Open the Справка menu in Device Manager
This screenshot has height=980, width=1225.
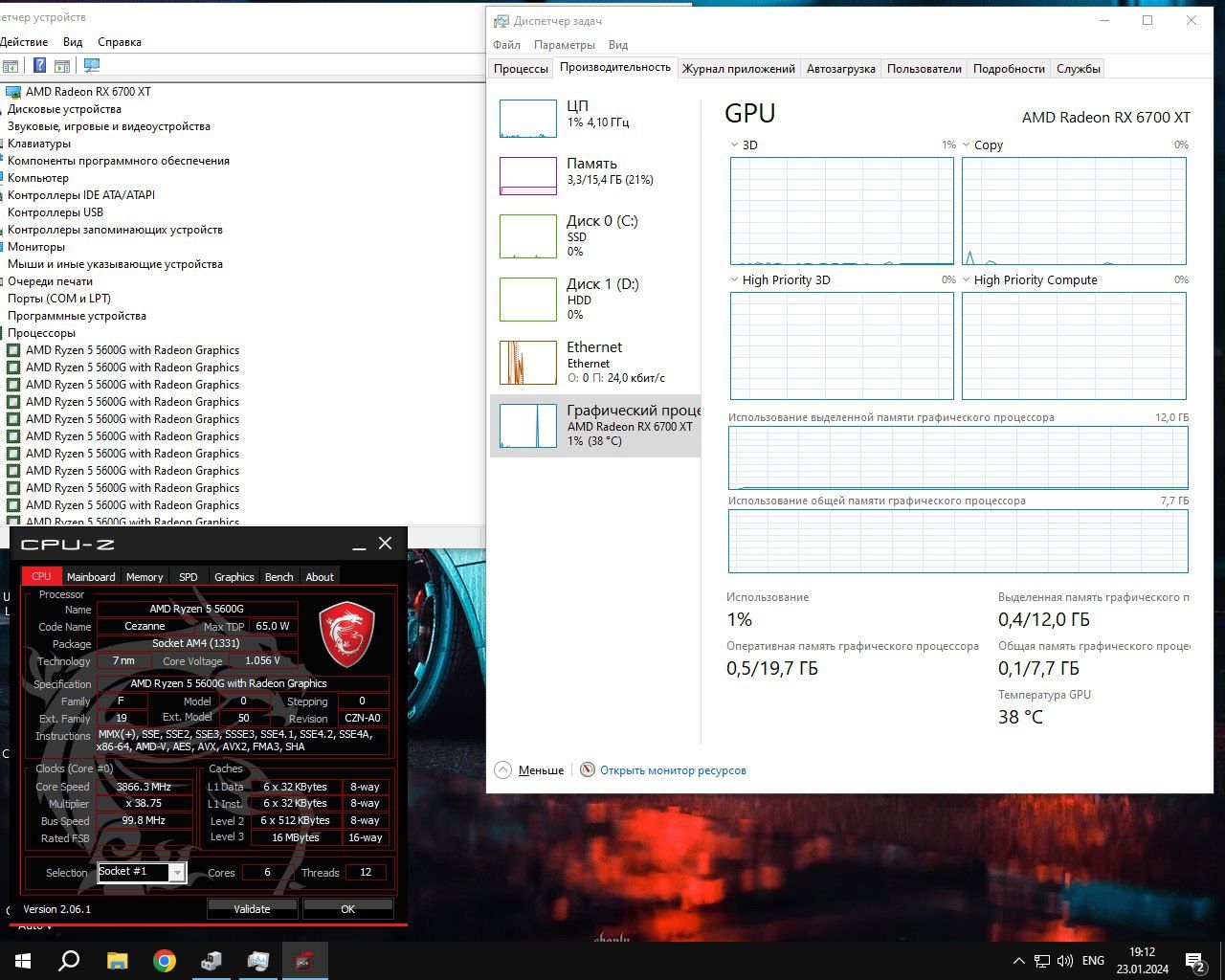point(120,42)
